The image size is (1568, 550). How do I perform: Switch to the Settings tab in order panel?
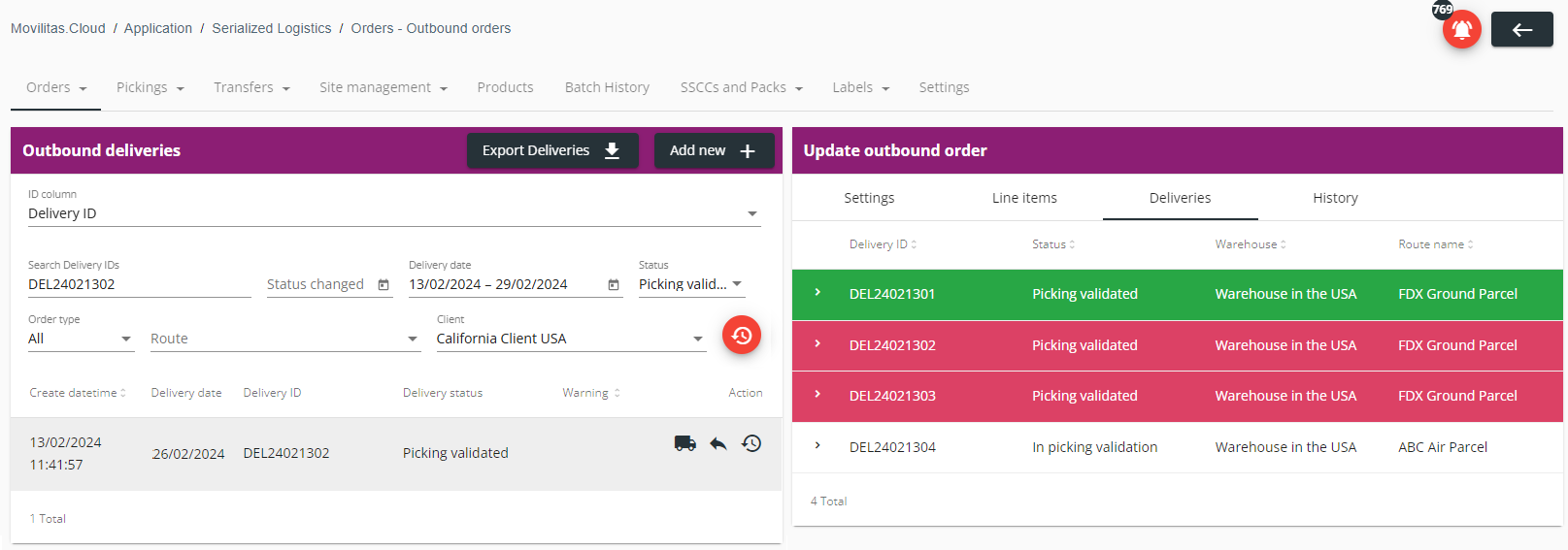869,198
